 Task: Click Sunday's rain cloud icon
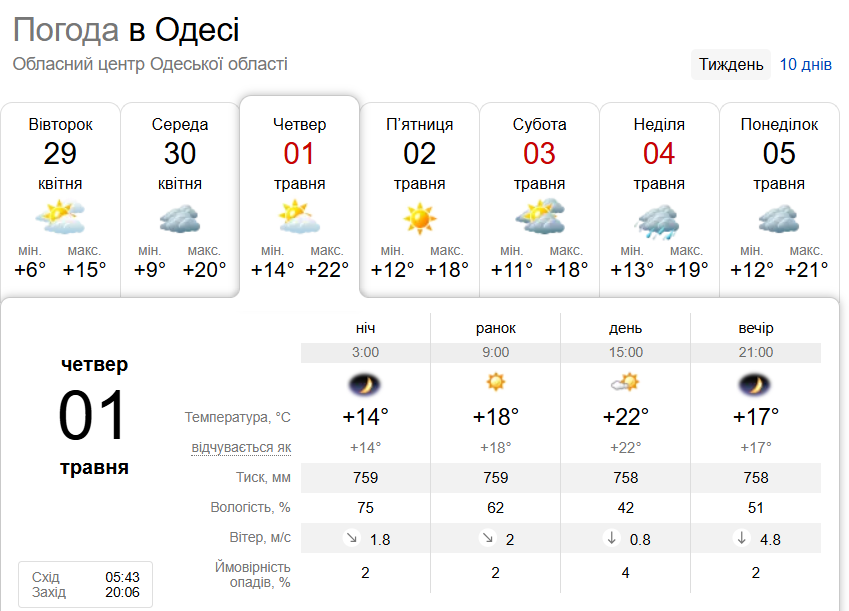[x=659, y=219]
